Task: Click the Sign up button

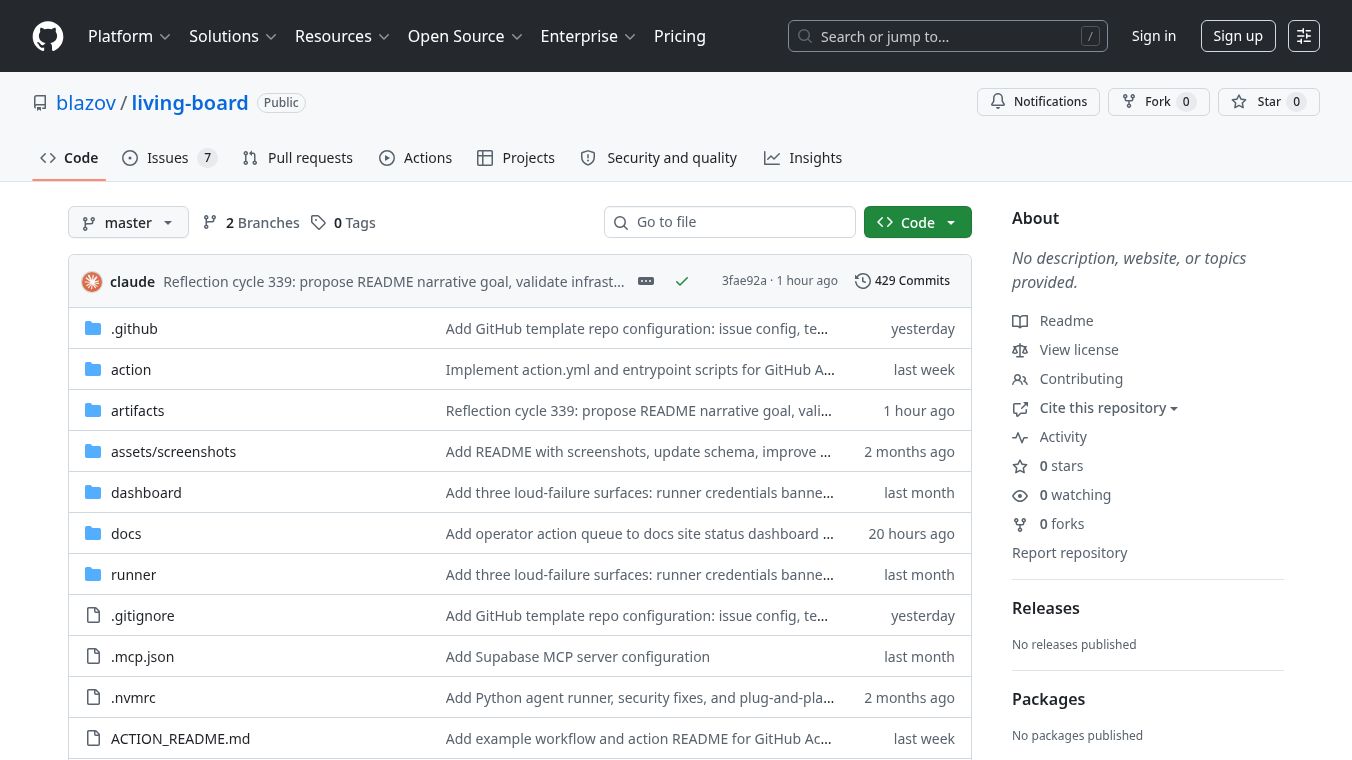Action: 1238,36
